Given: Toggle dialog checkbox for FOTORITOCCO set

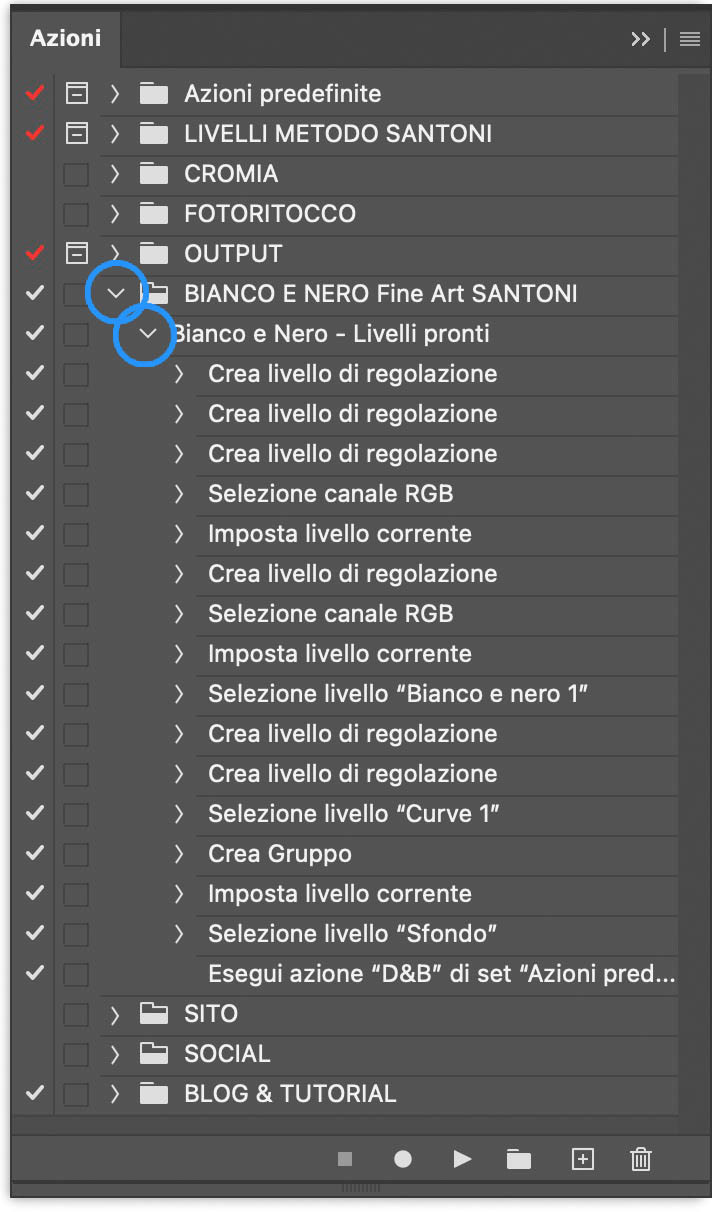Looking at the screenshot, I should coord(76,214).
